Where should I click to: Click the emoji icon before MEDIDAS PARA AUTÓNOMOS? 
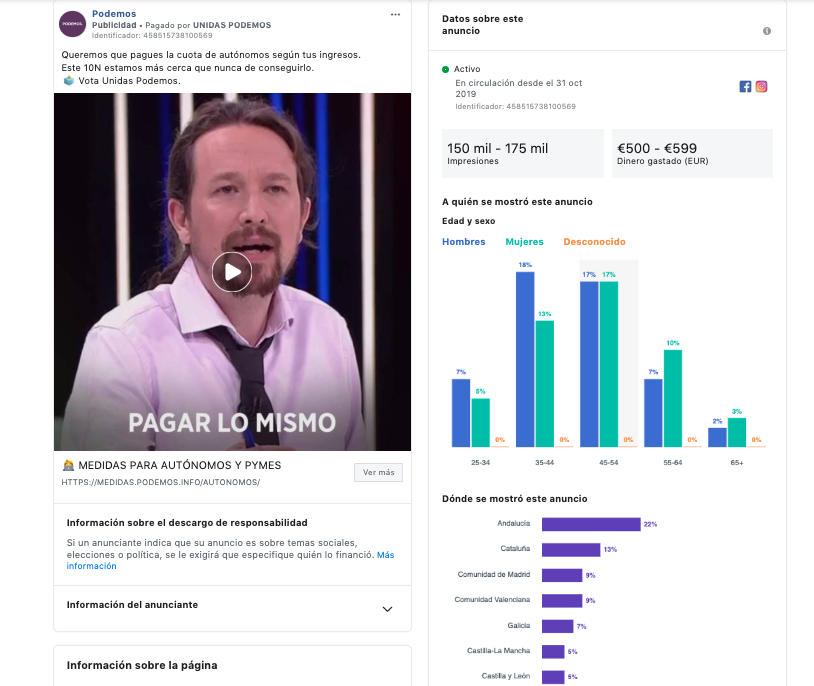click(69, 465)
